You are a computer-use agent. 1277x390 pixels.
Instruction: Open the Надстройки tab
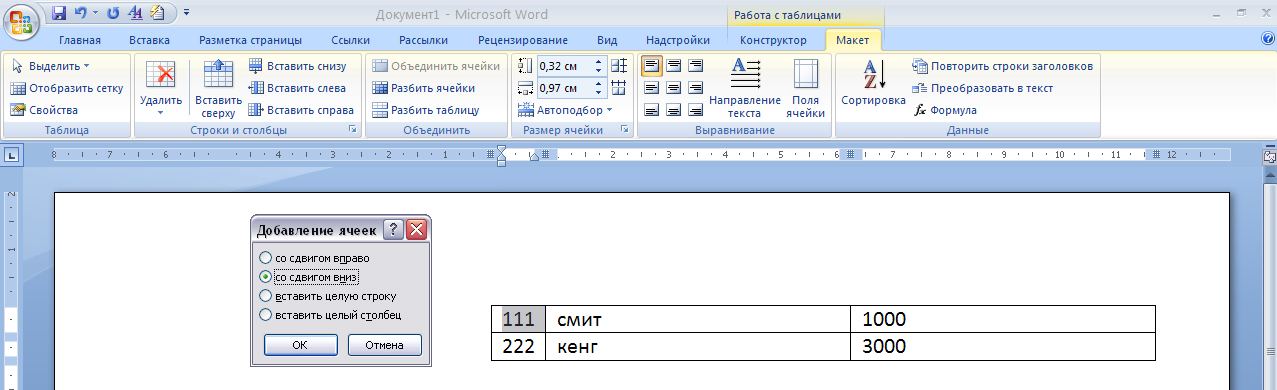678,40
